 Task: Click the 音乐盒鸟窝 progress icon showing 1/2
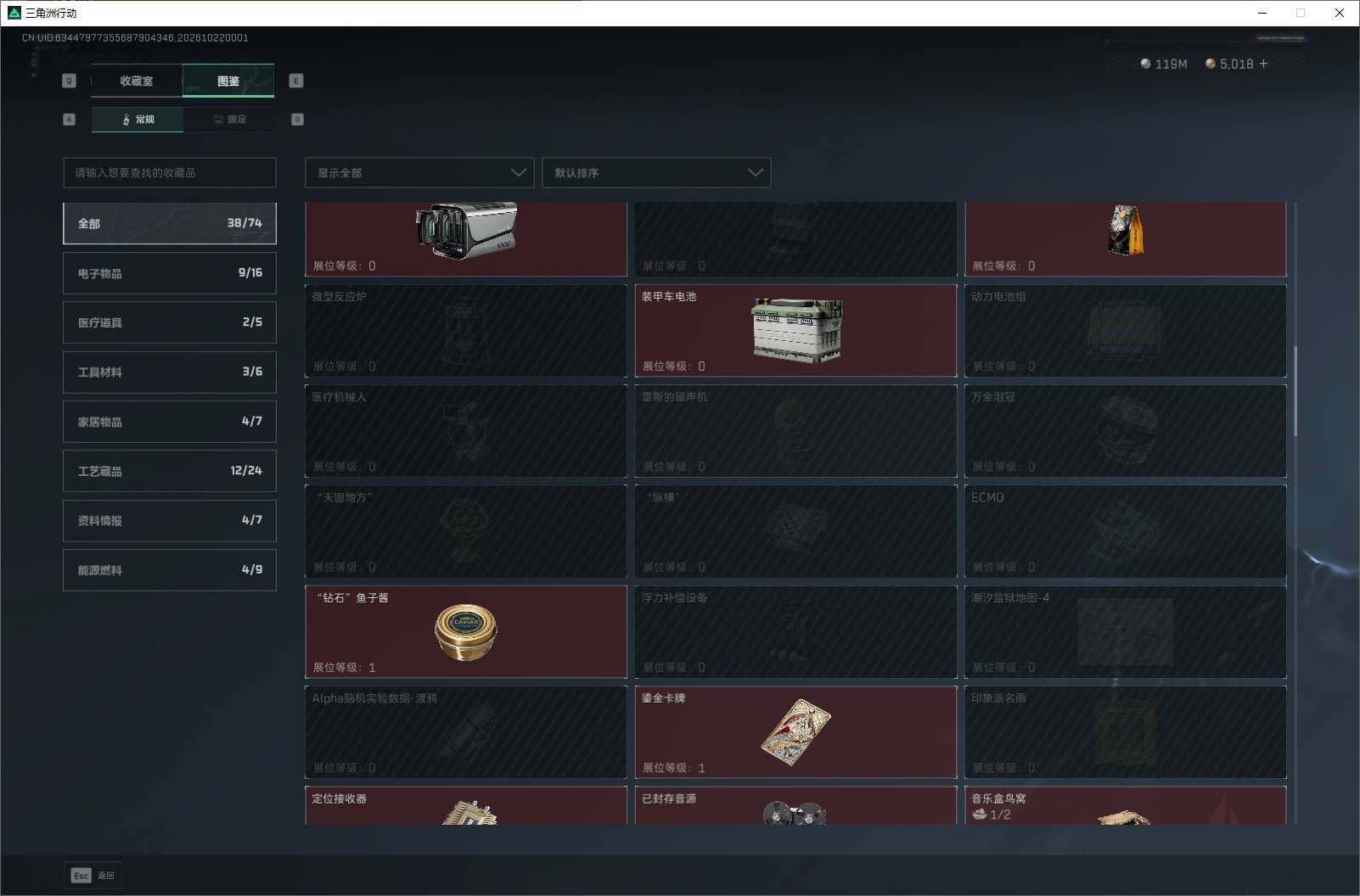(979, 815)
